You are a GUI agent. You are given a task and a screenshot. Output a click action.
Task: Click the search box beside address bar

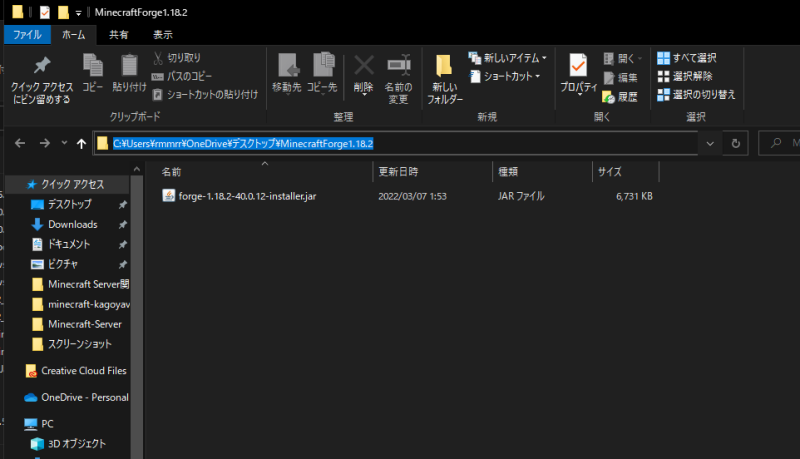781,143
